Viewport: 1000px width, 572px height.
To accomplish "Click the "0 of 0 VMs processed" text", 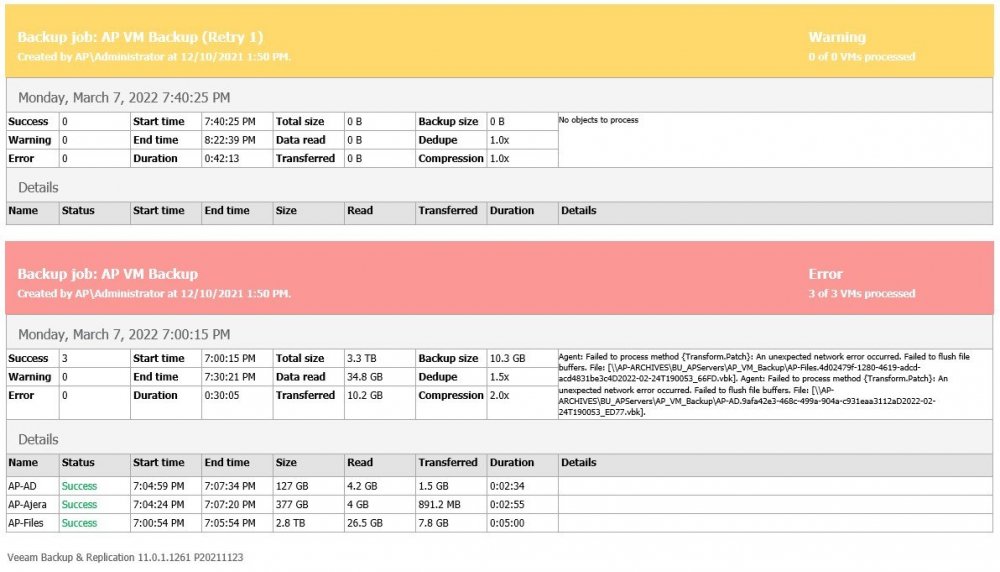I will [862, 57].
